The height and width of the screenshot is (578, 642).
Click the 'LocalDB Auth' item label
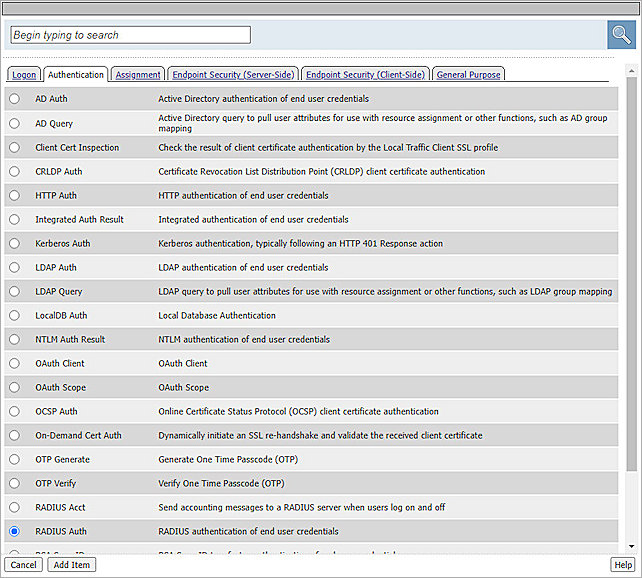point(61,315)
